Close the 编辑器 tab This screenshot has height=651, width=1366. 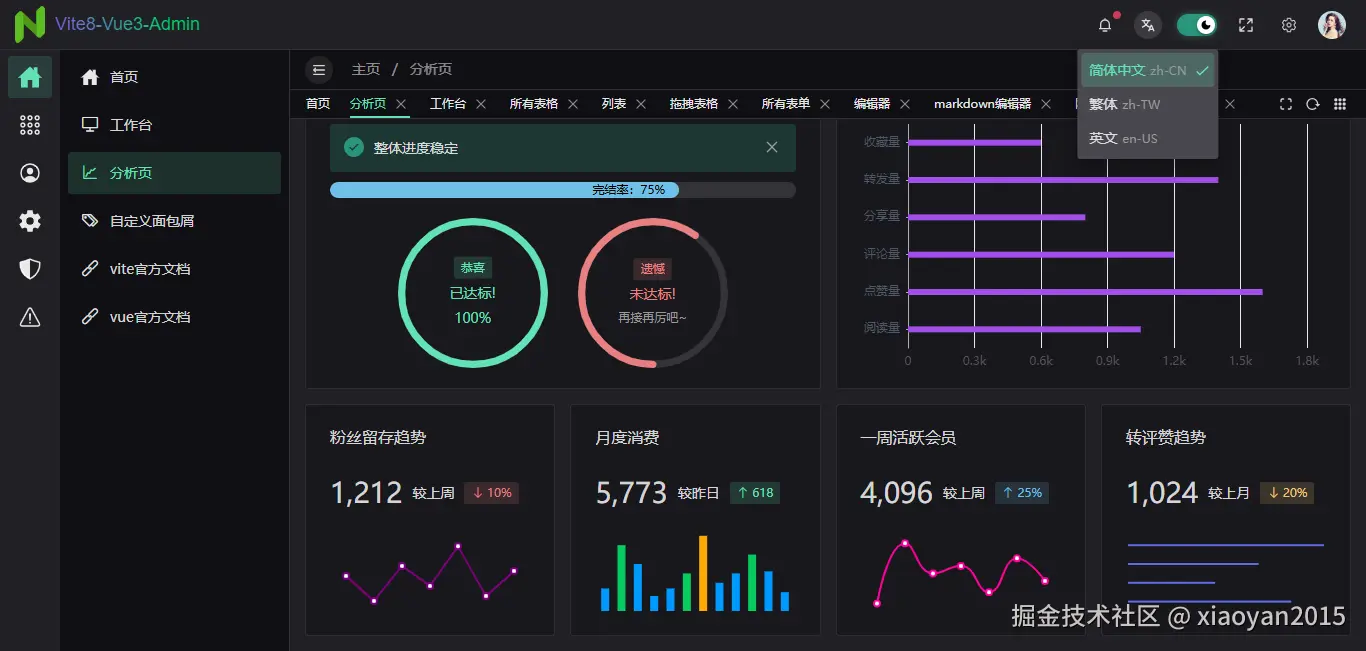click(x=905, y=104)
